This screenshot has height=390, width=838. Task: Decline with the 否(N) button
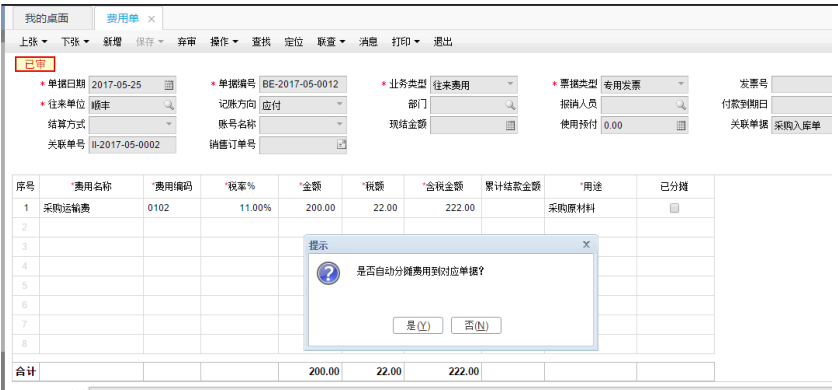[476, 326]
